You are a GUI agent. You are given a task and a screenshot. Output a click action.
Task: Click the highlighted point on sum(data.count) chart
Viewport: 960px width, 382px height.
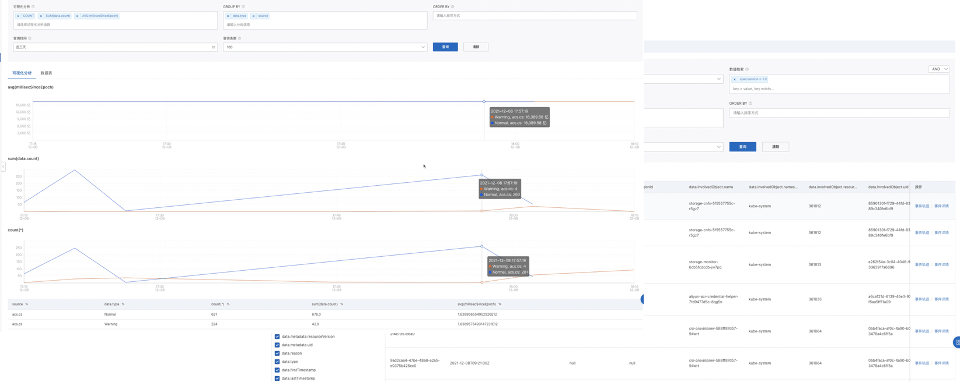[482, 175]
